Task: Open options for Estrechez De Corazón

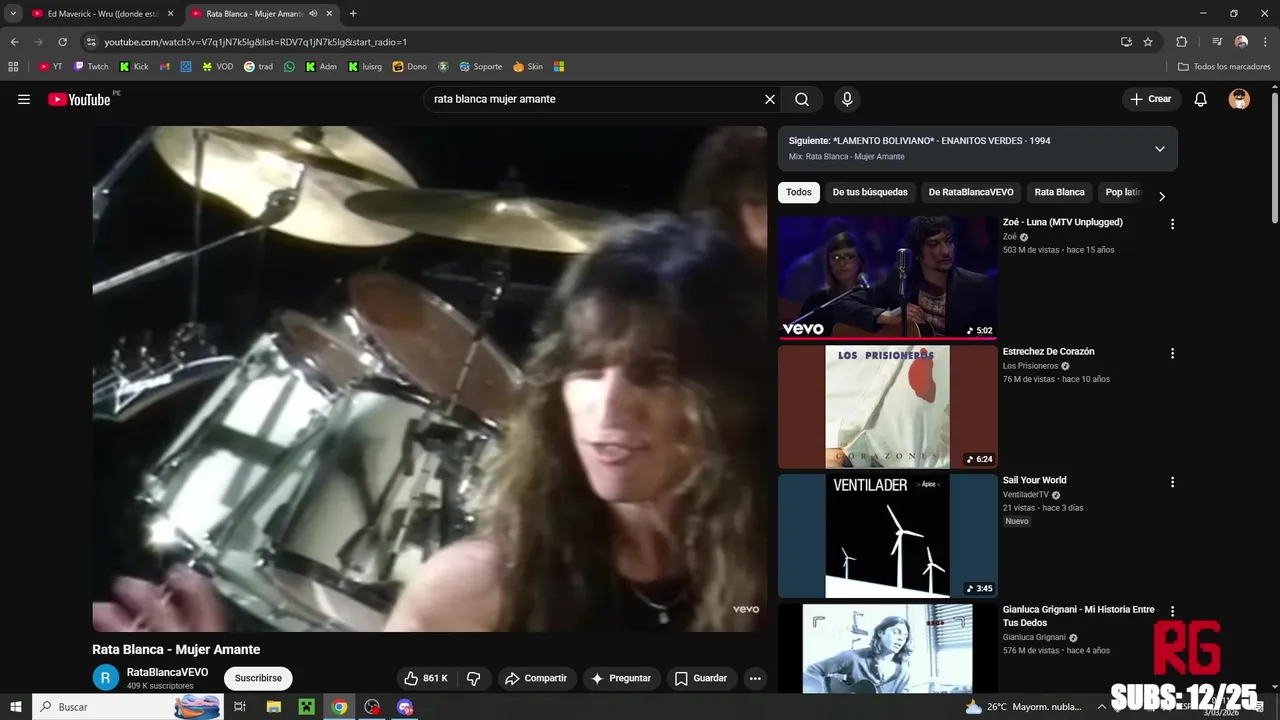Action: pyautogui.click(x=1172, y=353)
